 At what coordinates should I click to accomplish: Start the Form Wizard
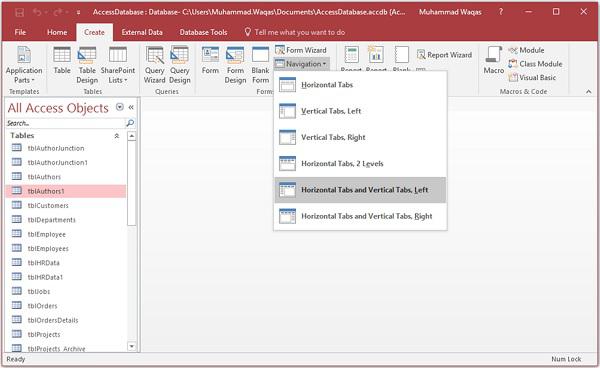click(301, 50)
